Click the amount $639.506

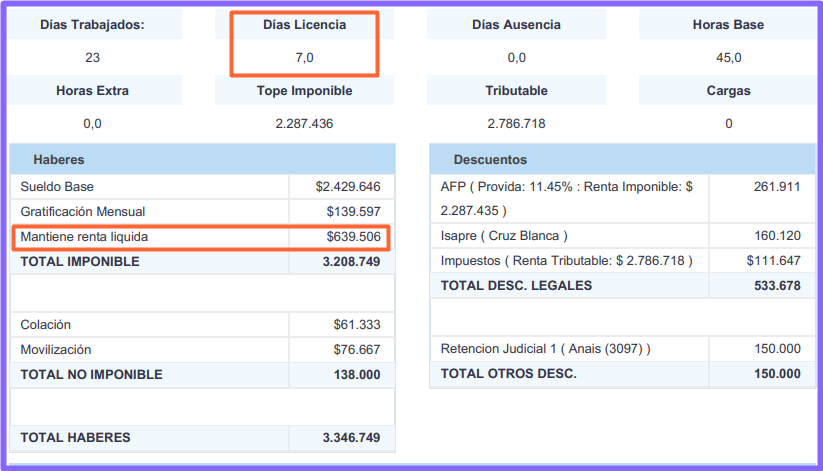tap(353, 237)
